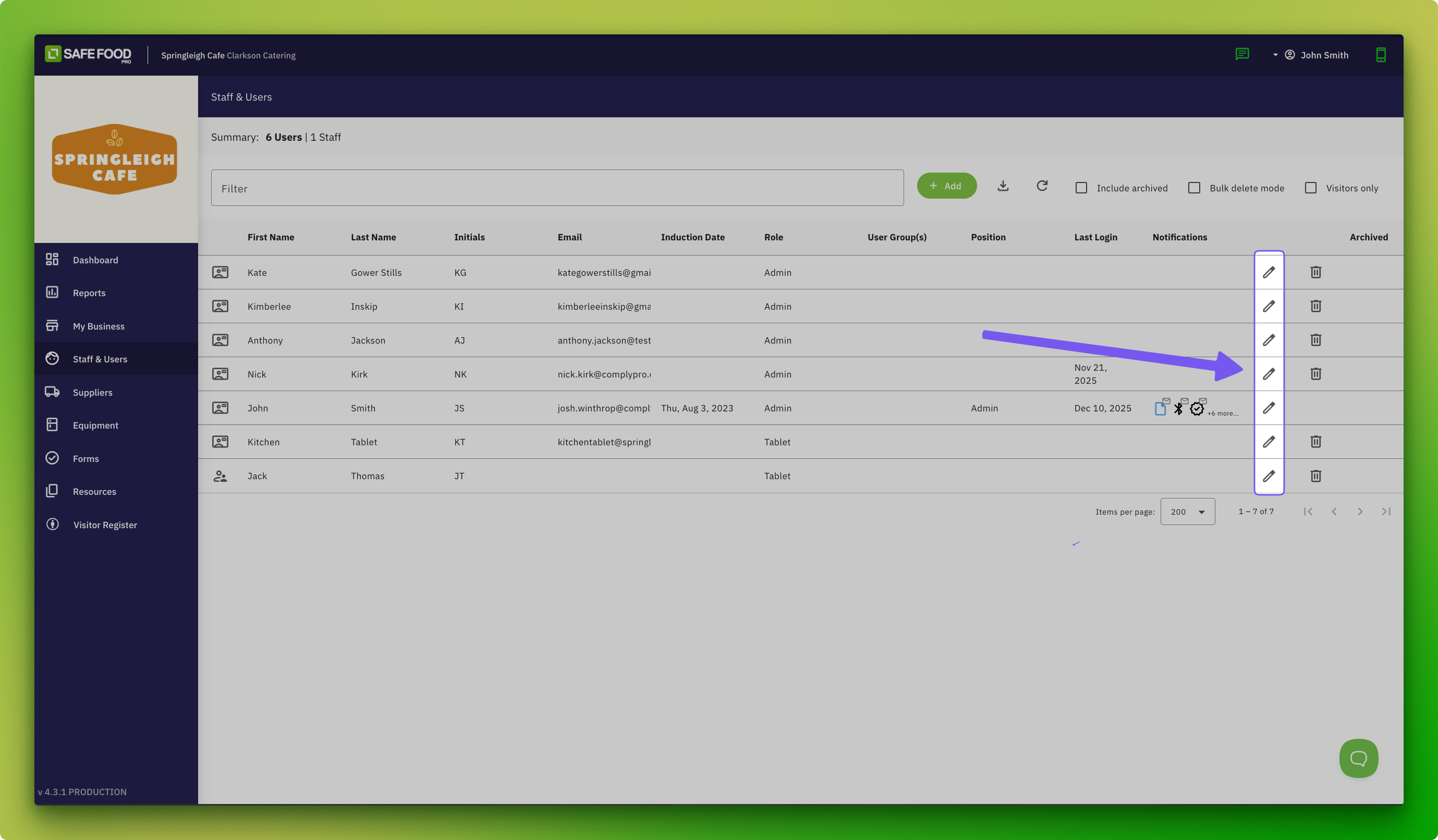This screenshot has height=840, width=1438.
Task: Check the Visitors only box
Action: [x=1310, y=188]
